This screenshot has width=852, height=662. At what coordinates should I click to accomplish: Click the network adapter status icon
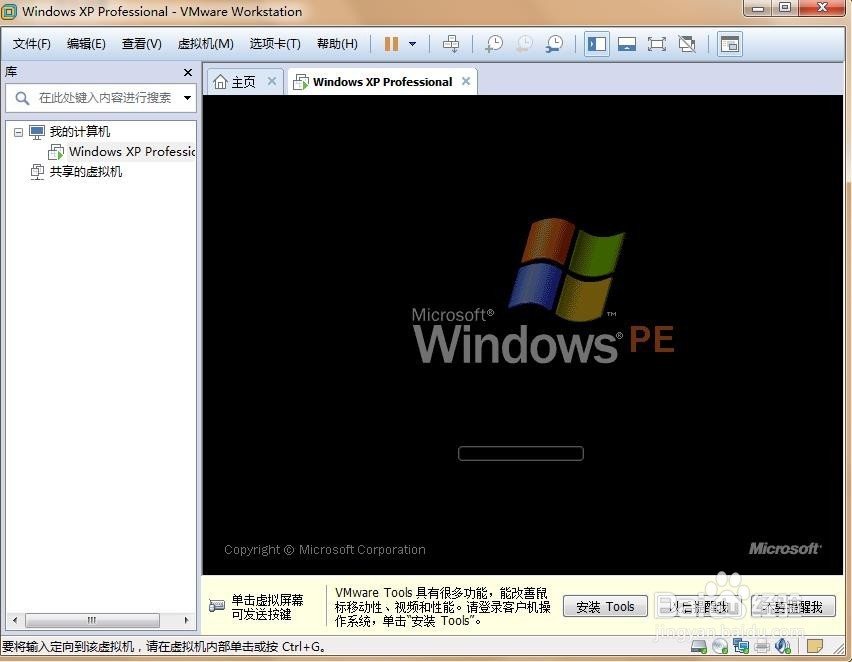click(741, 646)
